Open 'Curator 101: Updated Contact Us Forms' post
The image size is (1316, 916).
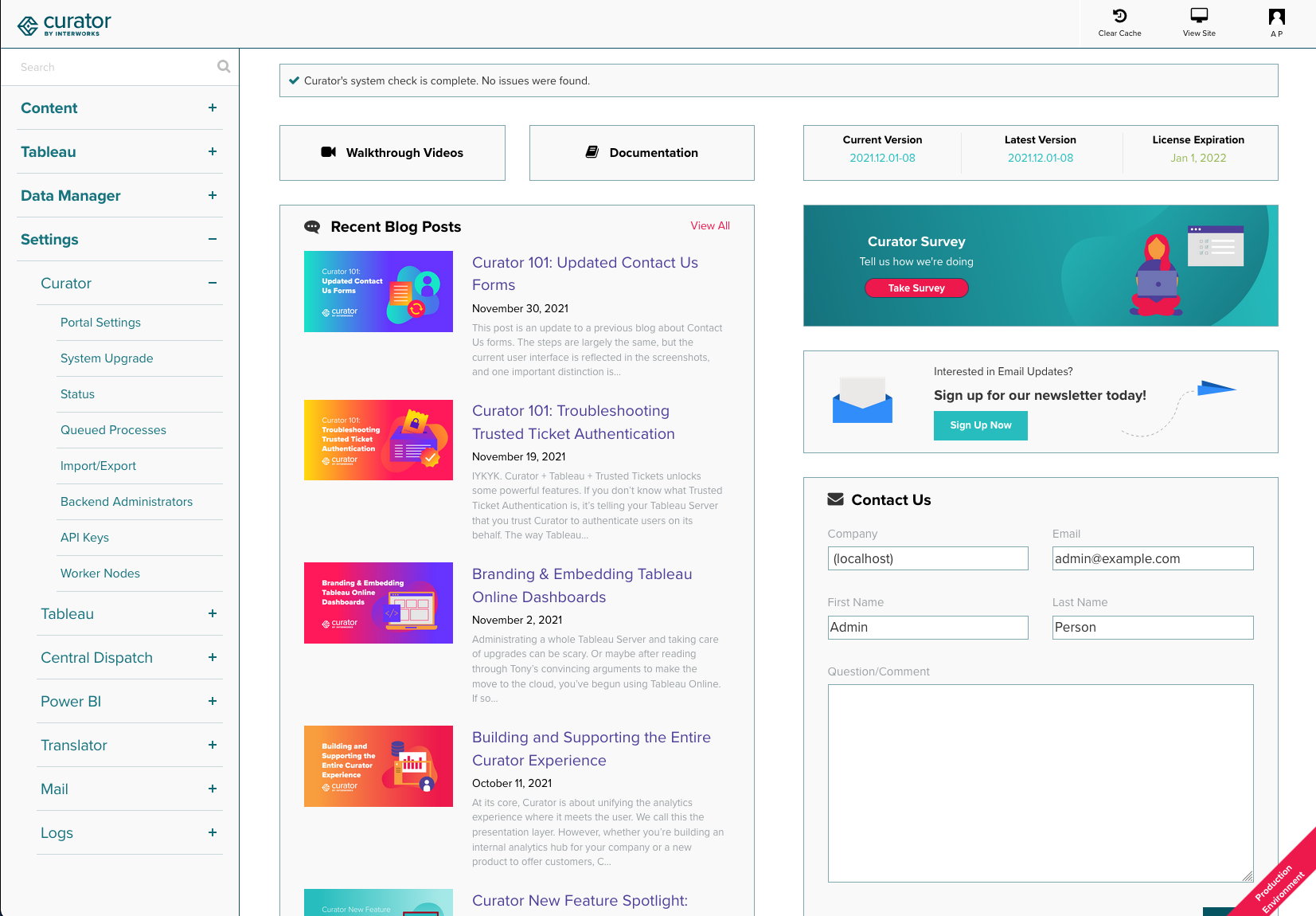click(x=585, y=273)
